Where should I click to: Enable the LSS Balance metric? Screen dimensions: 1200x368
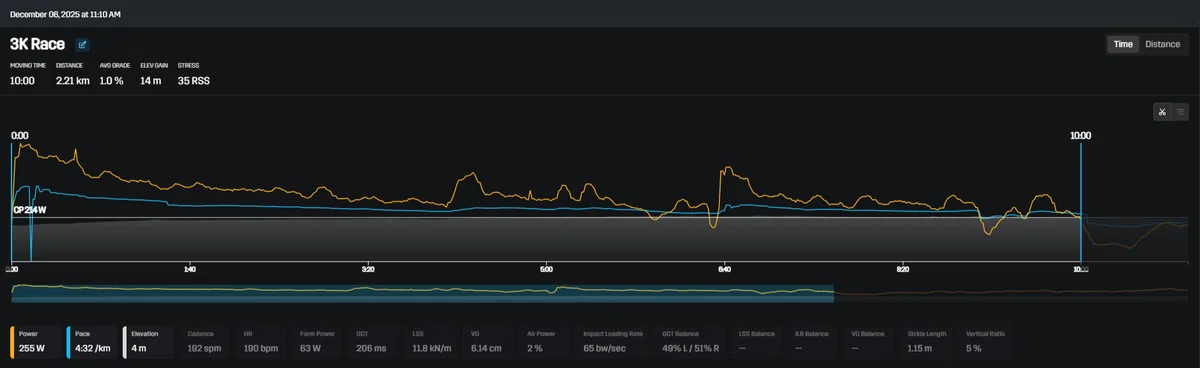click(758, 342)
